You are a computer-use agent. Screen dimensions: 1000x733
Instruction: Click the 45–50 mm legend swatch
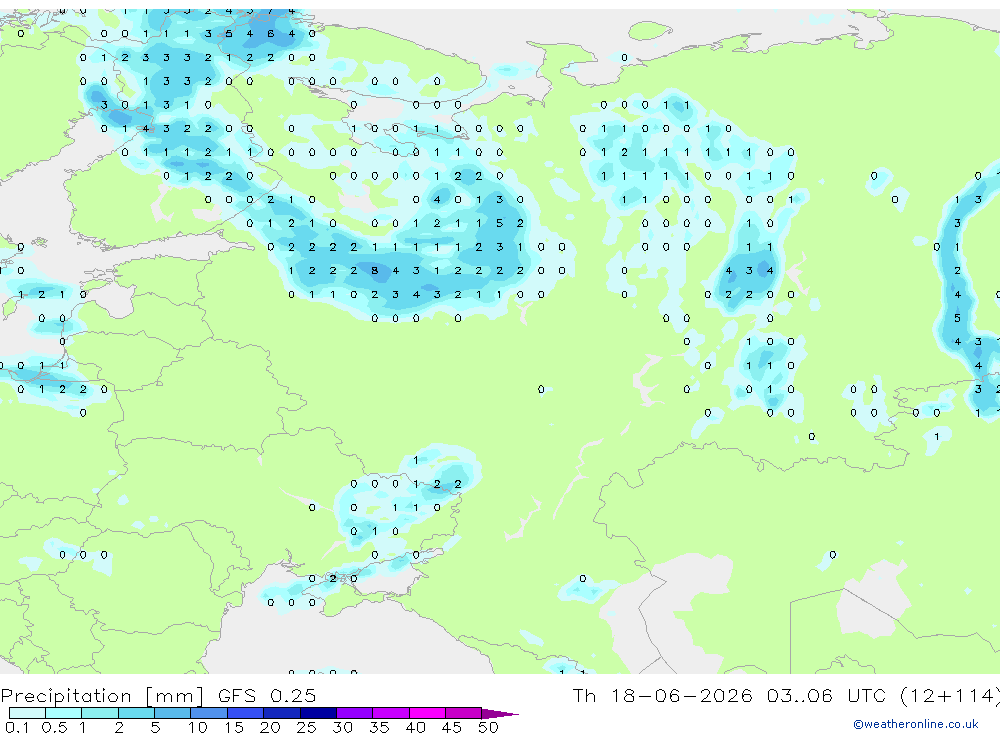point(464,713)
